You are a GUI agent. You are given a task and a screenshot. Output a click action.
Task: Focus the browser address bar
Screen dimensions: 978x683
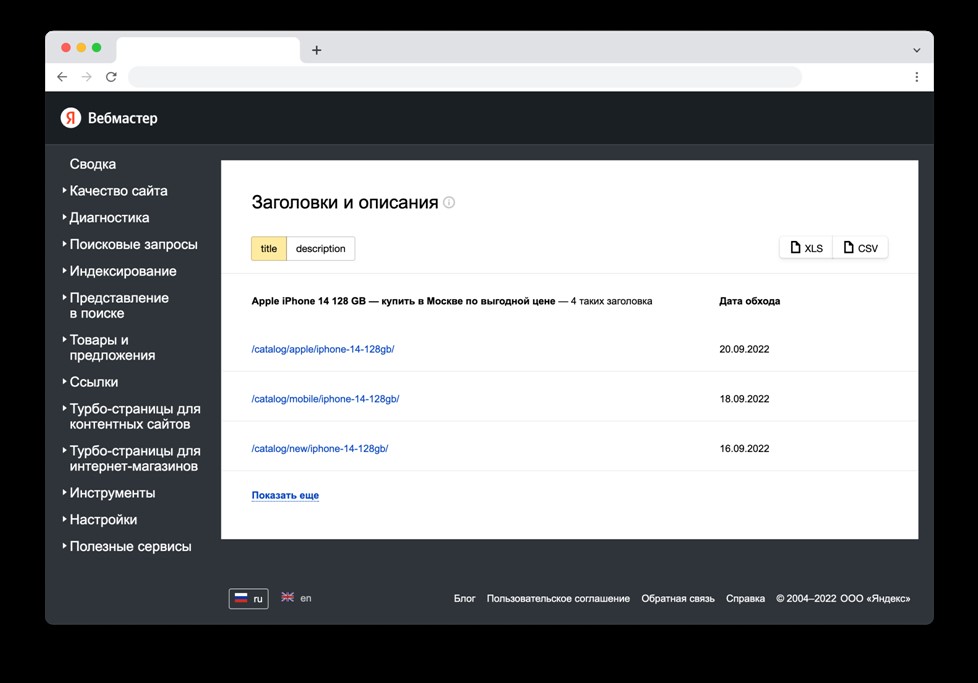465,77
